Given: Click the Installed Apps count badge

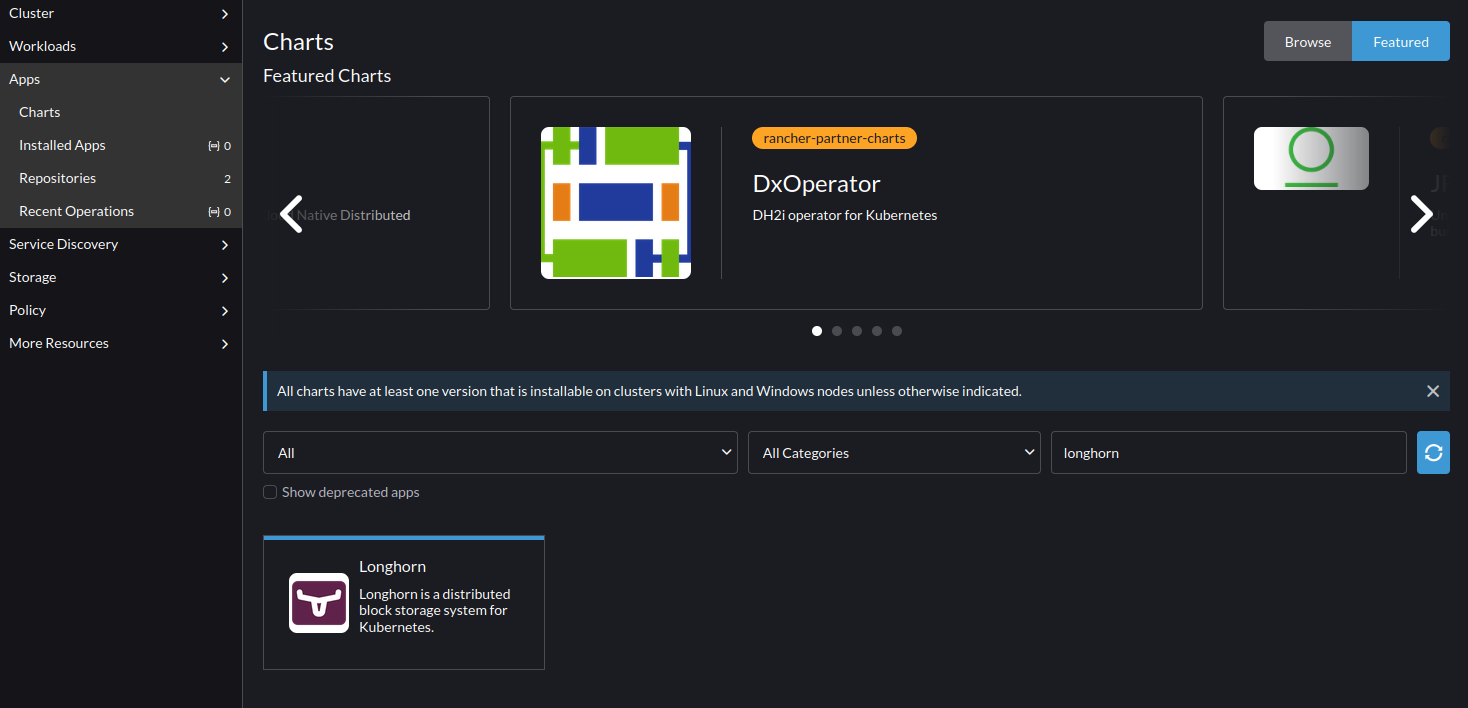Looking at the screenshot, I should [x=220, y=146].
